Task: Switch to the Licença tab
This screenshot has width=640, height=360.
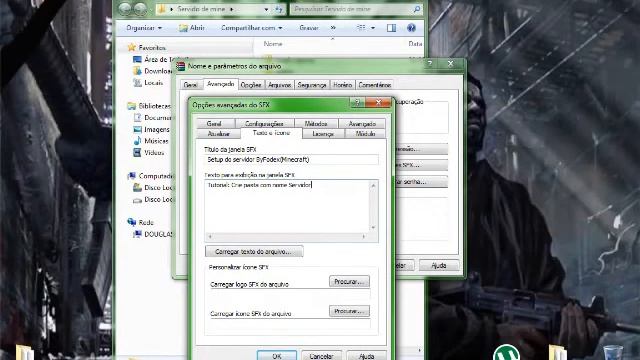Action: [323, 134]
